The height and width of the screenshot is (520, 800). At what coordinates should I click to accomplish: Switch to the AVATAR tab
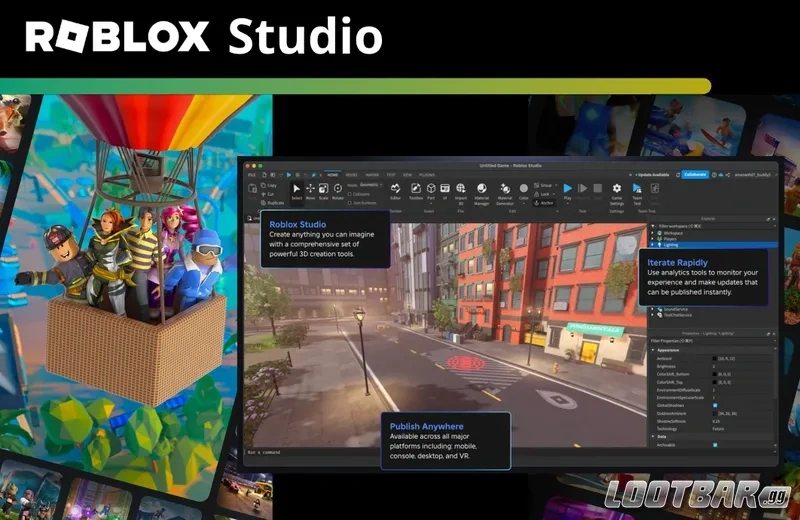coord(372,175)
